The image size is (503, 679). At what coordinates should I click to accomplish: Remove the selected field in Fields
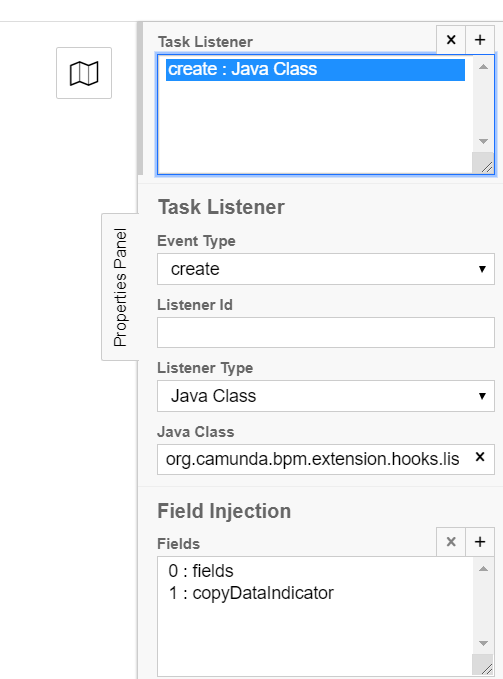tap(451, 542)
